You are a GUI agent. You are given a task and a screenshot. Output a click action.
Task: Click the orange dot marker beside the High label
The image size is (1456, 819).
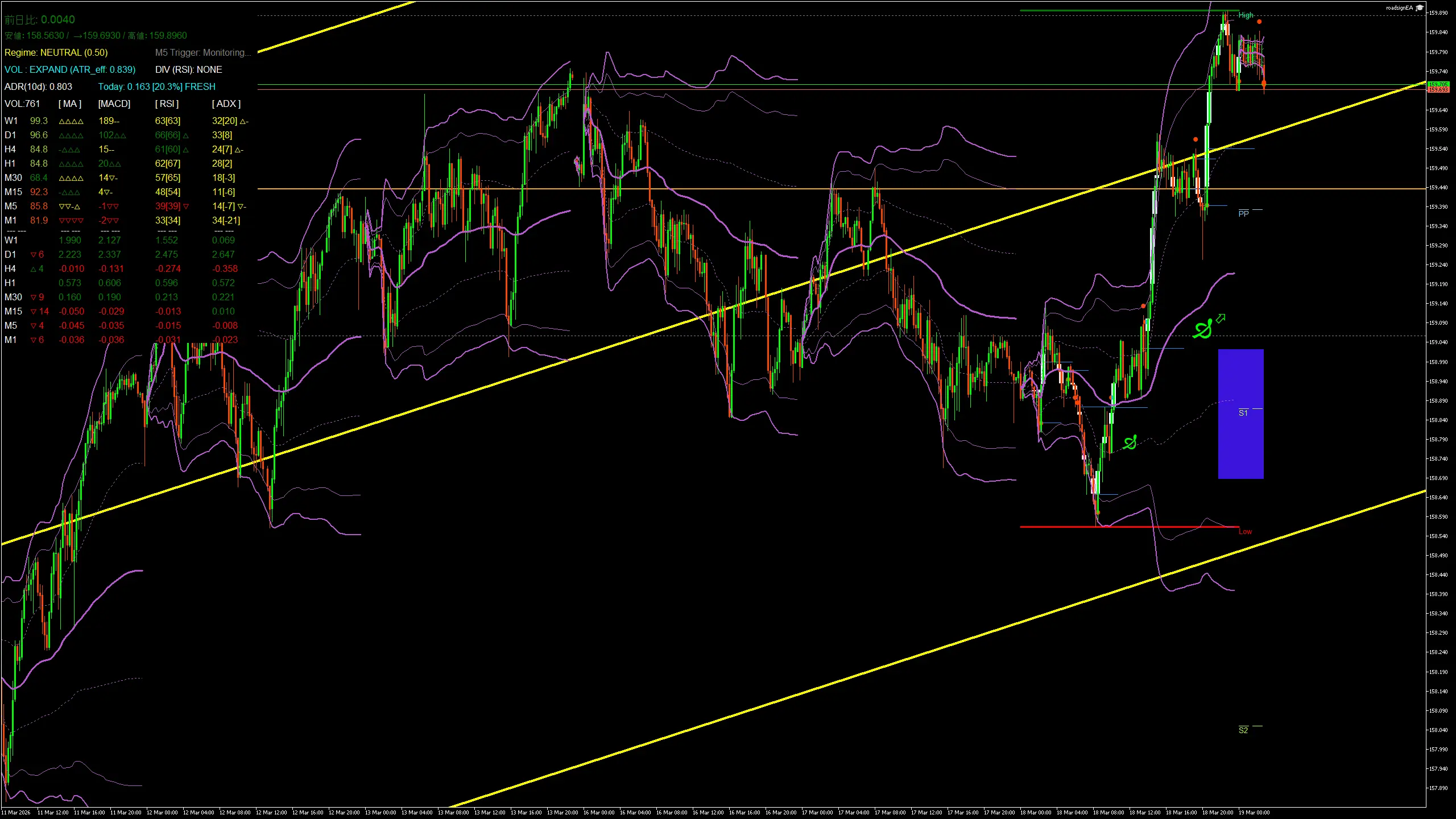click(x=1259, y=22)
